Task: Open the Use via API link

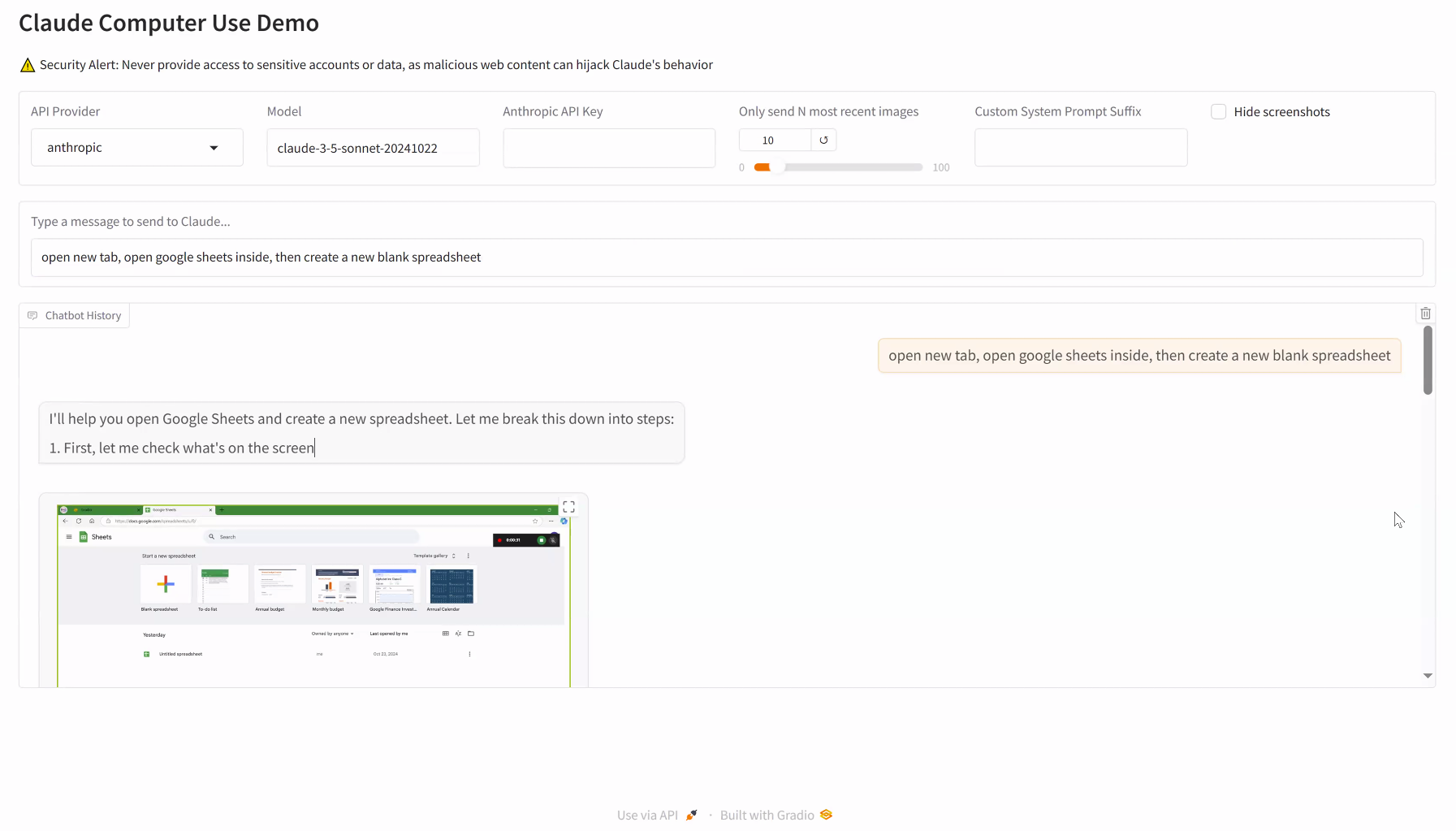Action: (x=657, y=815)
